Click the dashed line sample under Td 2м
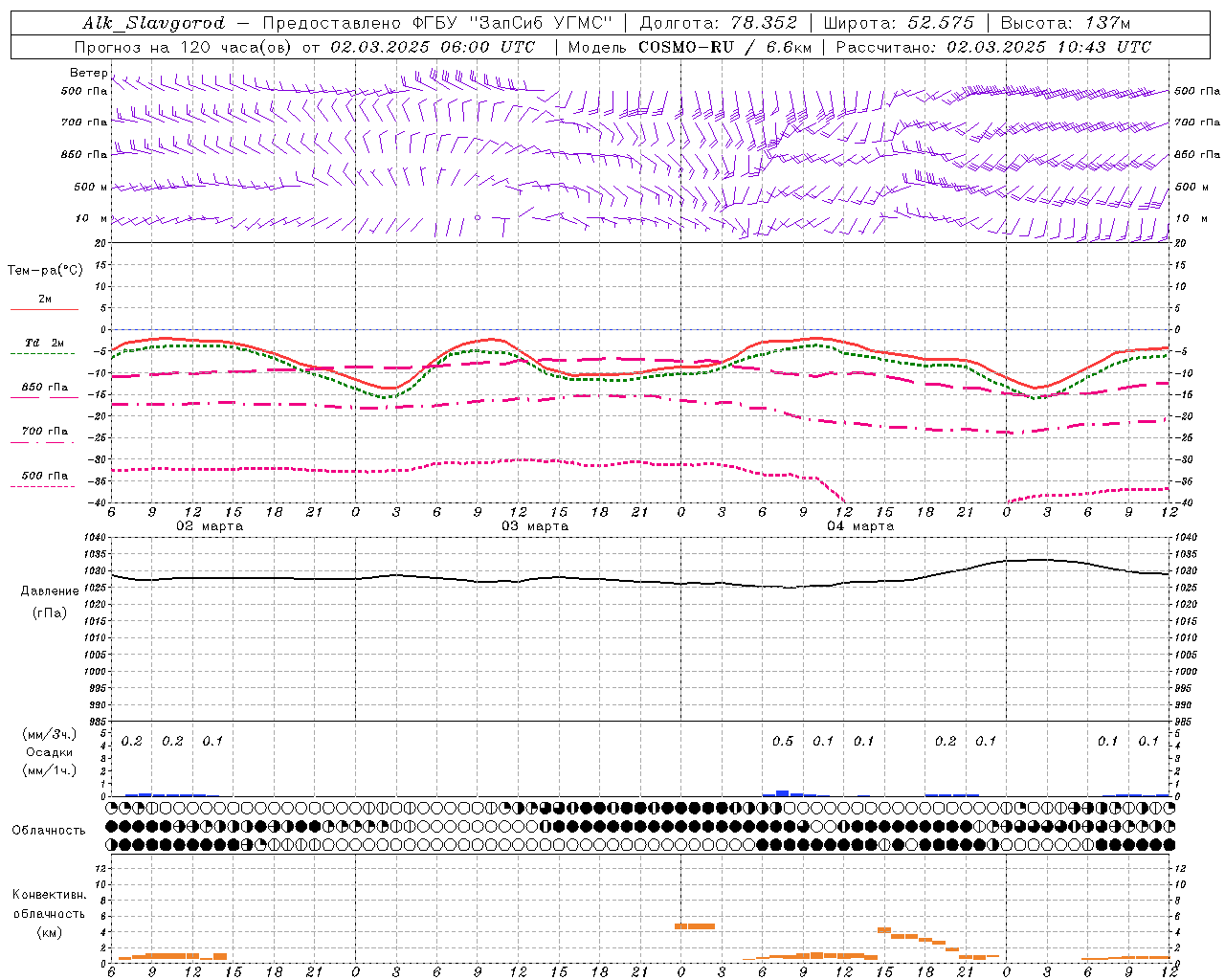 pos(42,353)
